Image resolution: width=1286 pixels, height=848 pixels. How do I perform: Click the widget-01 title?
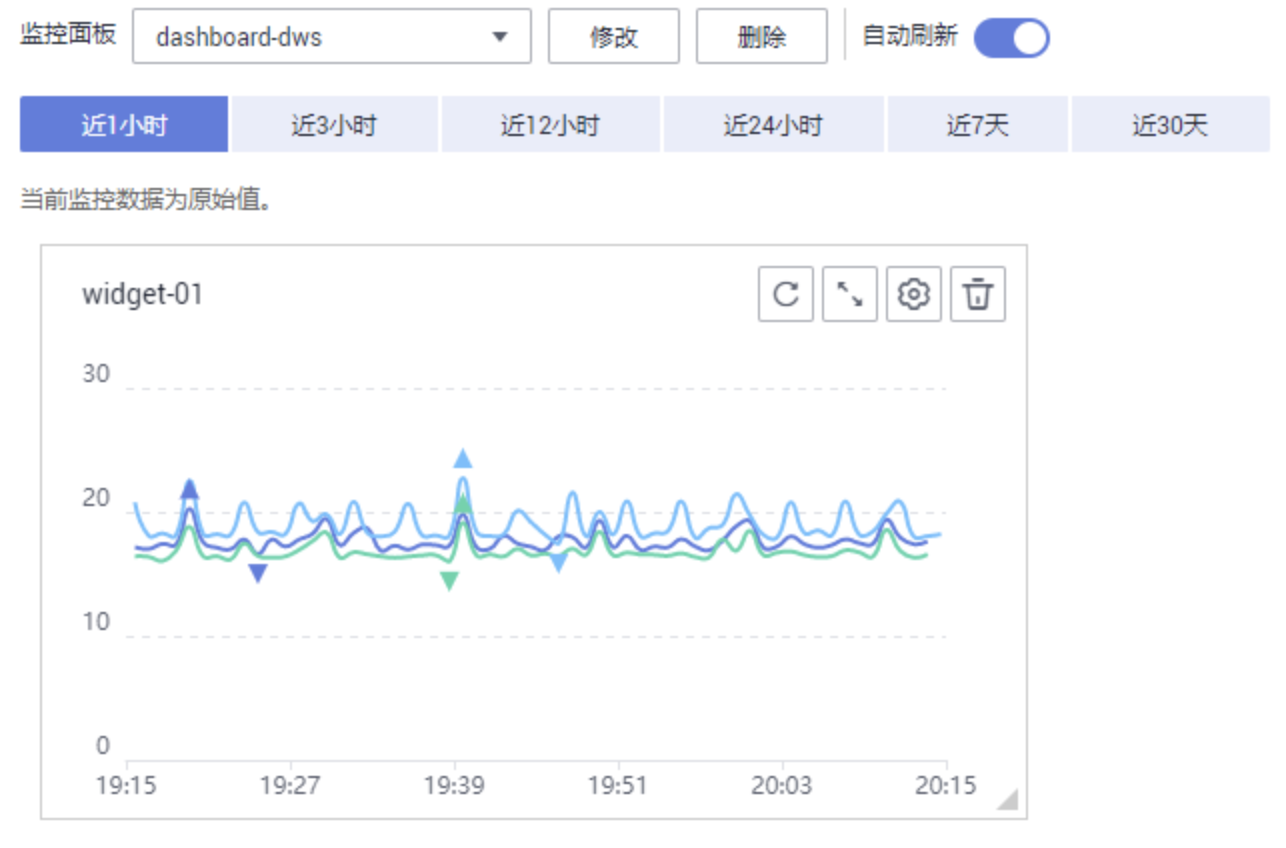(x=142, y=295)
